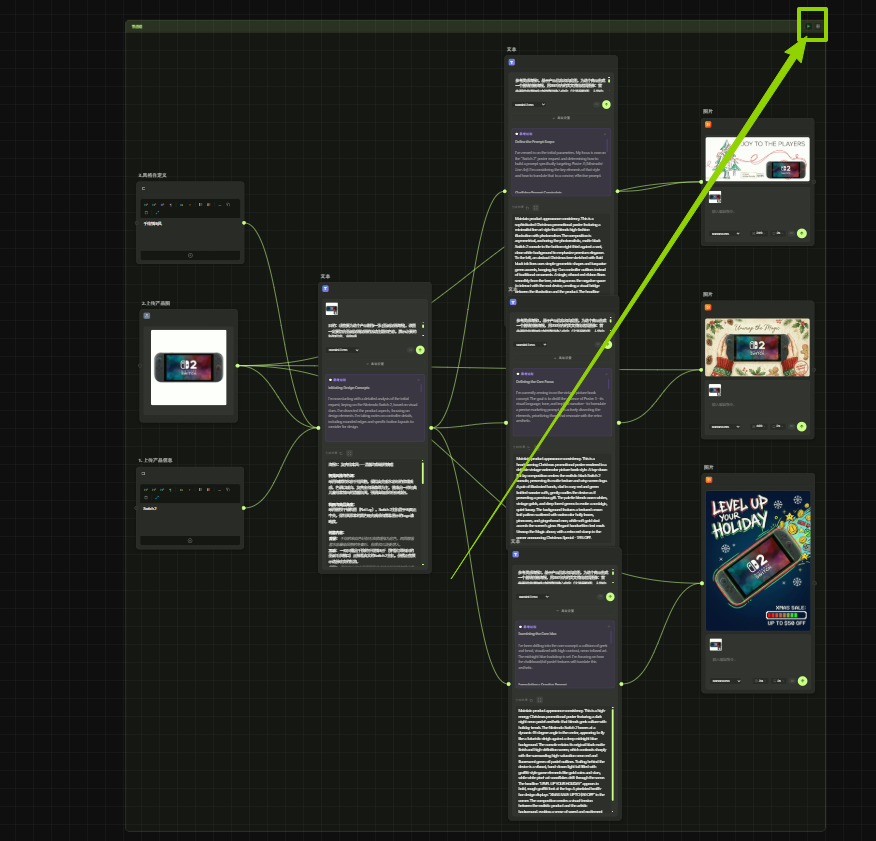
Task: Click the green send button in top-right text node
Action: tap(606, 104)
